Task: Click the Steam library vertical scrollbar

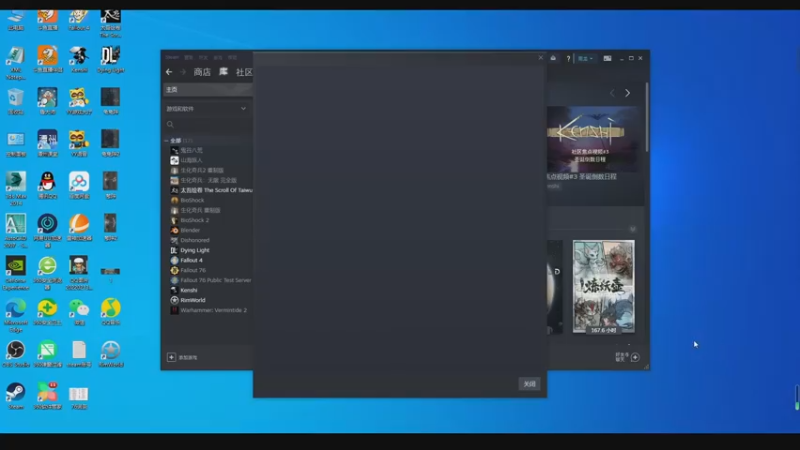Action: click(647, 117)
